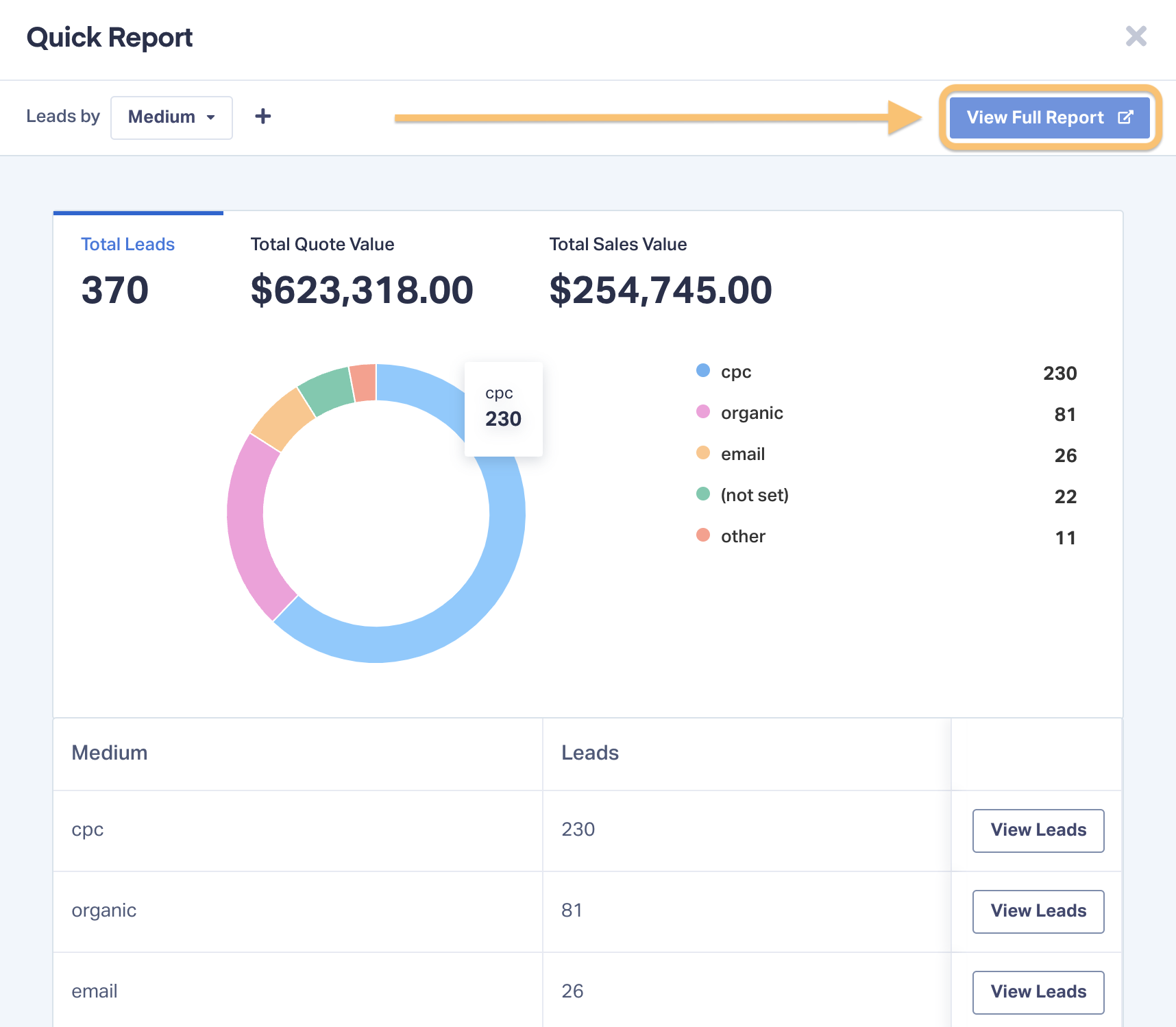Click the legend value 230 for cpc
Viewport: 1176px width, 1027px height.
1060,373
